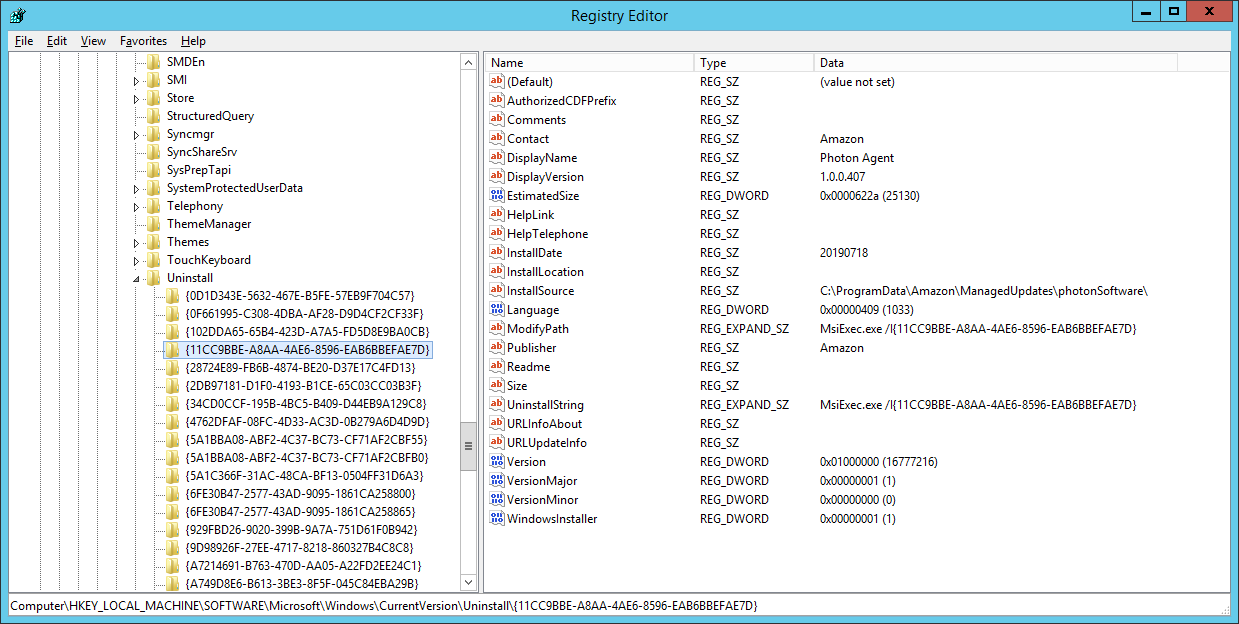Image resolution: width=1239 pixels, height=624 pixels.
Task: Select the {A7214691-B763-470D-AA05-A22FD2EE24C1} key
Action: (303, 566)
